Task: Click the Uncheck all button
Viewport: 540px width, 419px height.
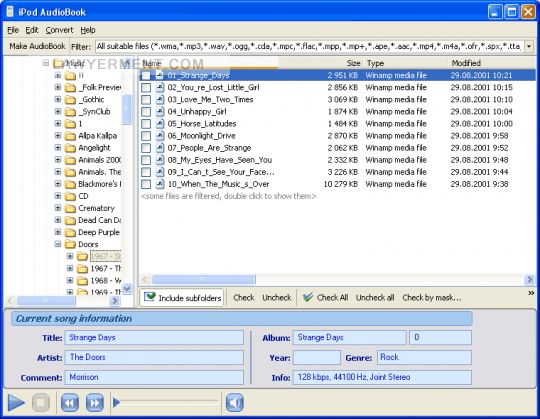Action: point(375,297)
